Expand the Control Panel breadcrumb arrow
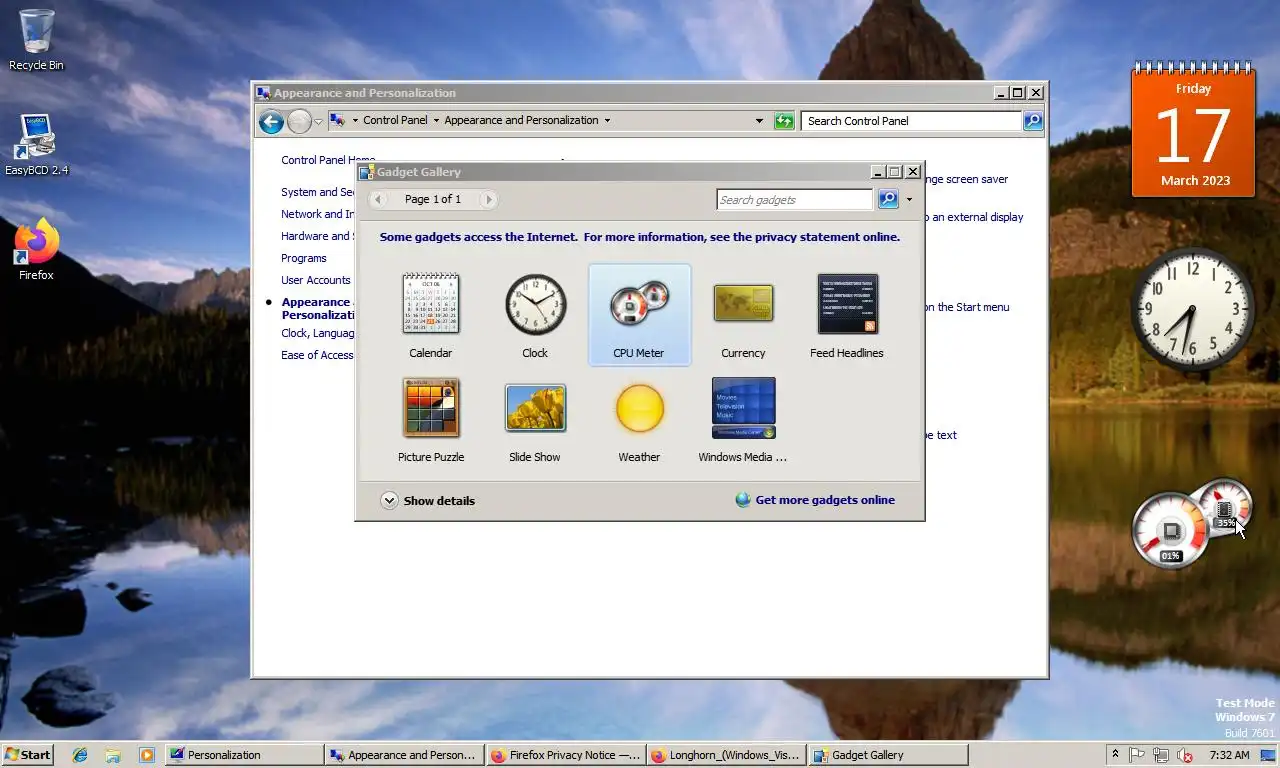Image resolution: width=1280 pixels, height=768 pixels. (x=436, y=121)
